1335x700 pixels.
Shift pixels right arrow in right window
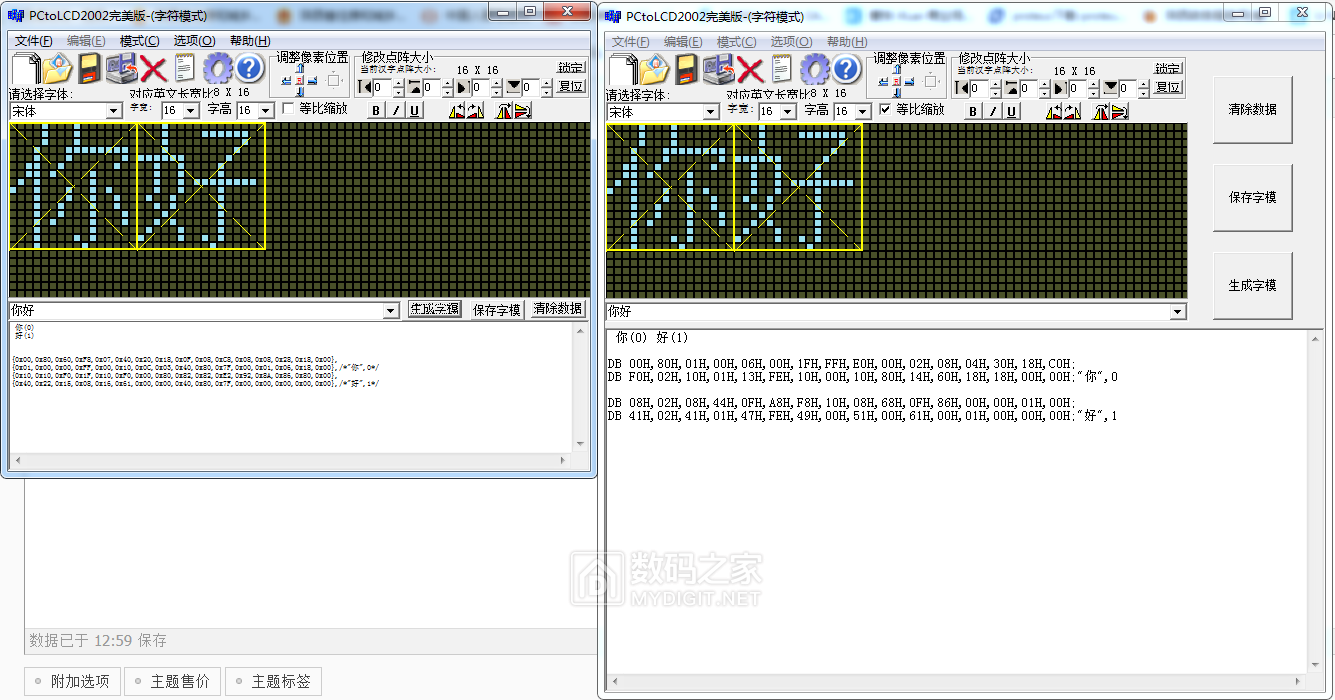908,80
